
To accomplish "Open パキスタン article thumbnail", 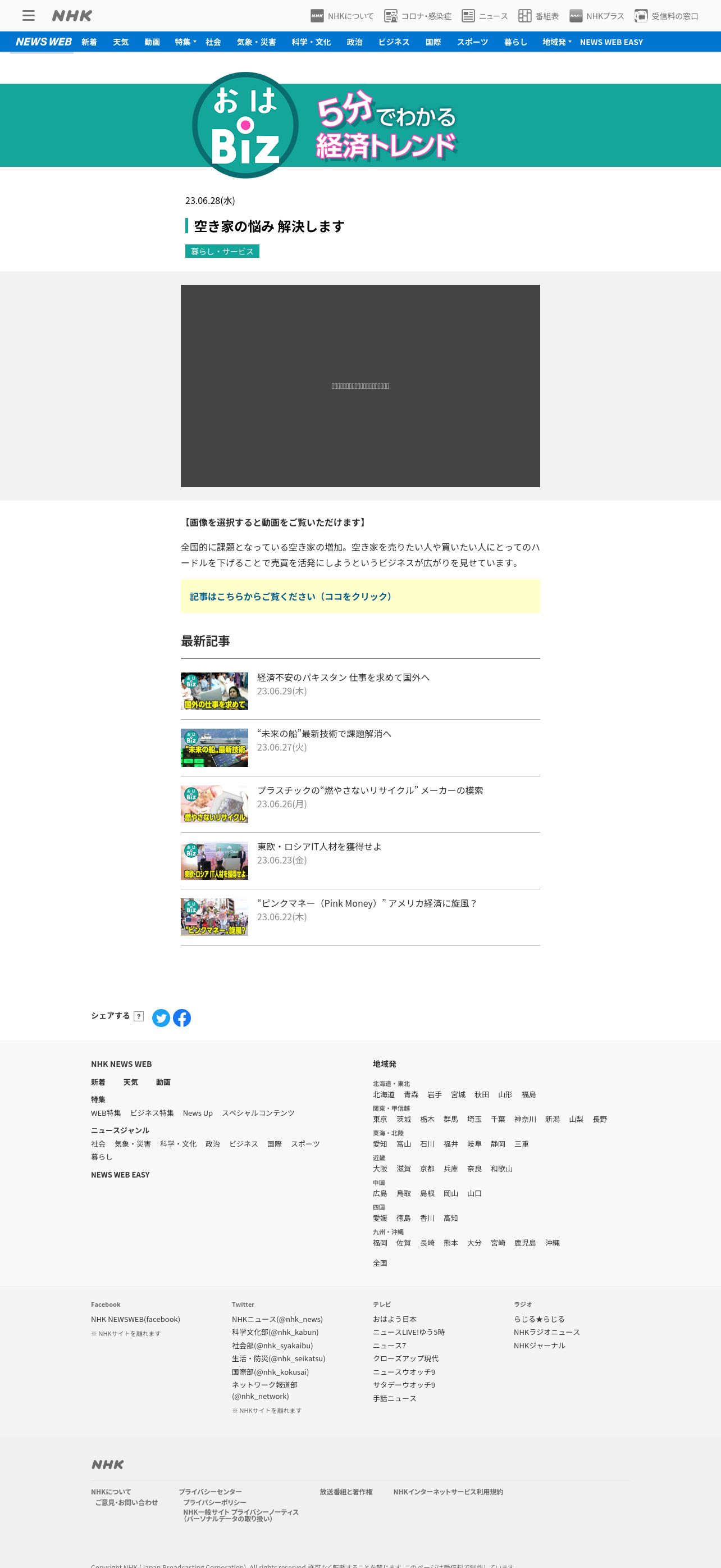I will point(214,691).
